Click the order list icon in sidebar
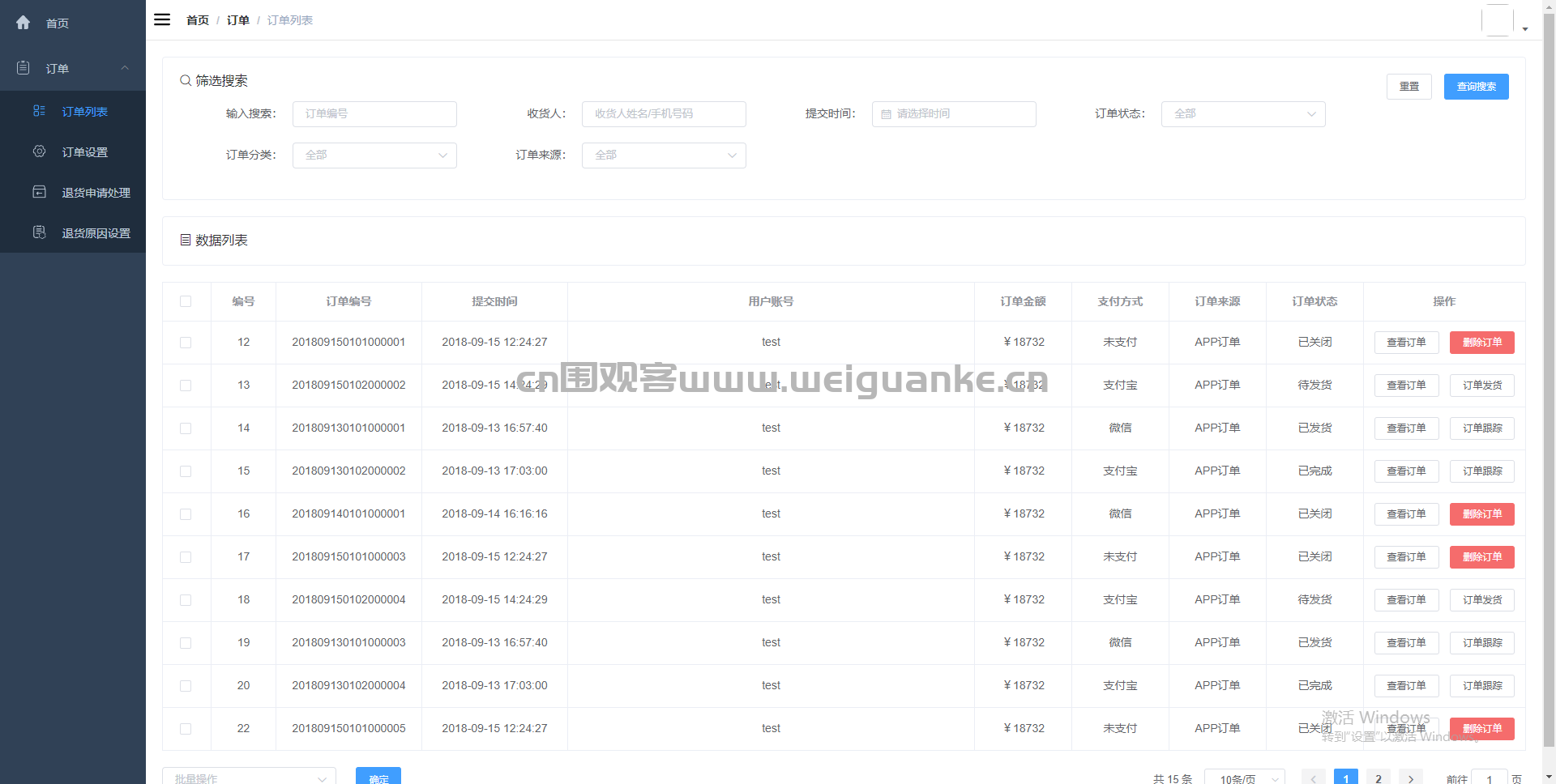The image size is (1556, 784). 39,111
